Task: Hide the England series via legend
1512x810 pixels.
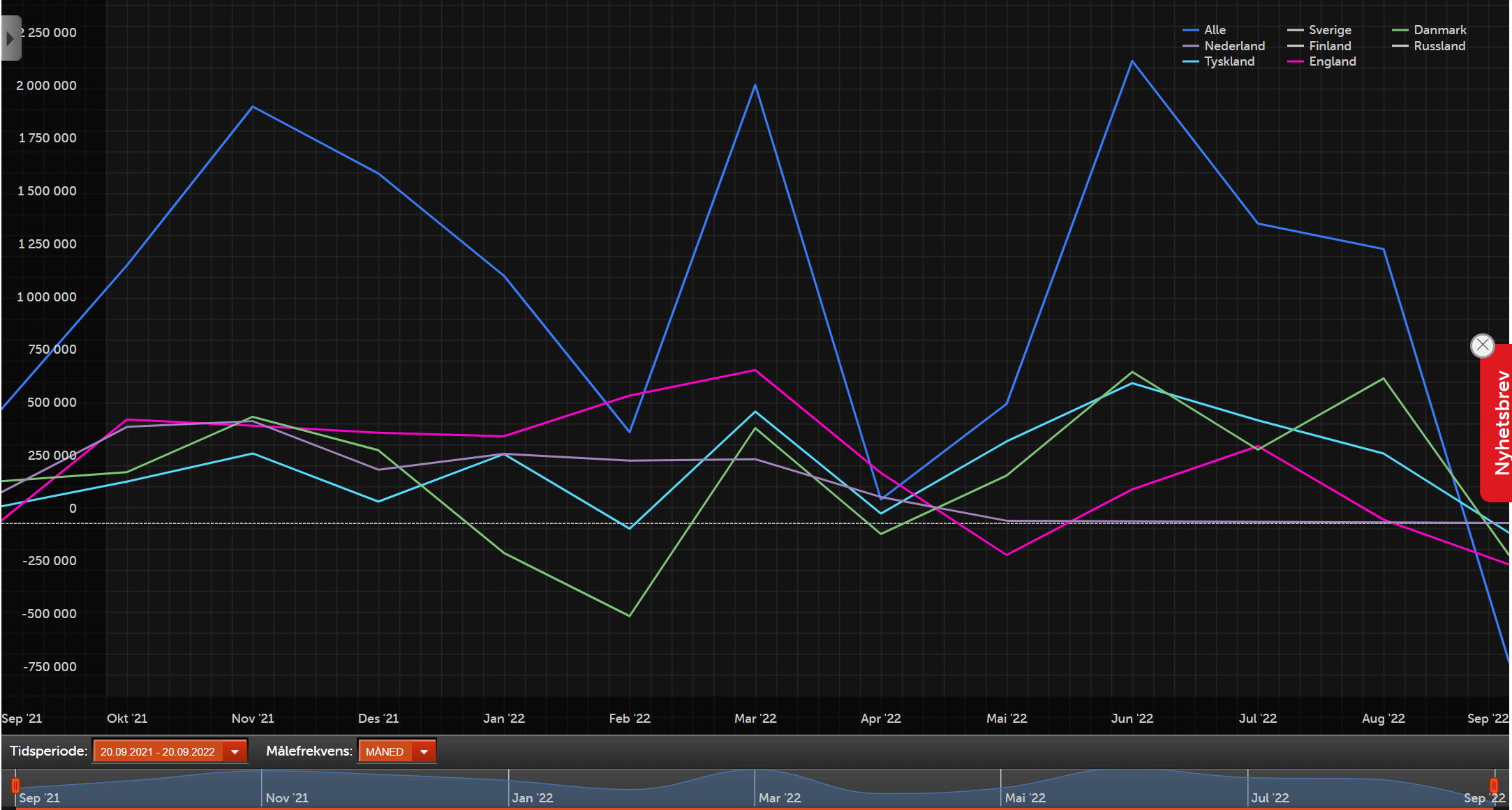Action: click(1332, 61)
